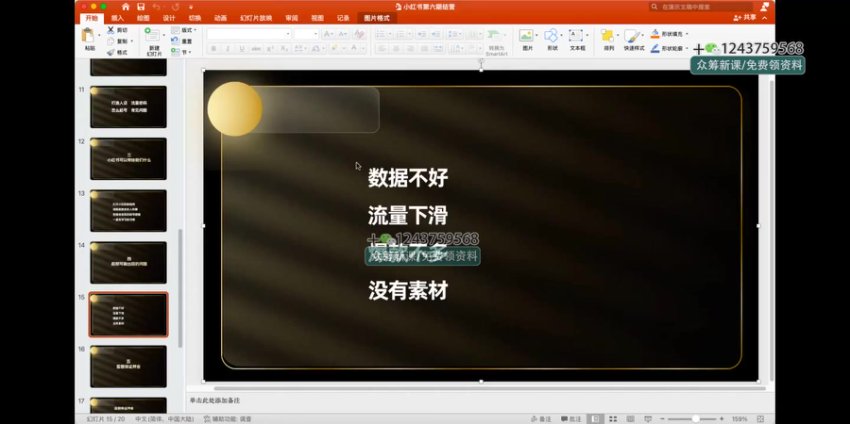Open the Shapes (形状) gallery icon
Image resolution: width=850 pixels, height=424 pixels.
point(552,38)
